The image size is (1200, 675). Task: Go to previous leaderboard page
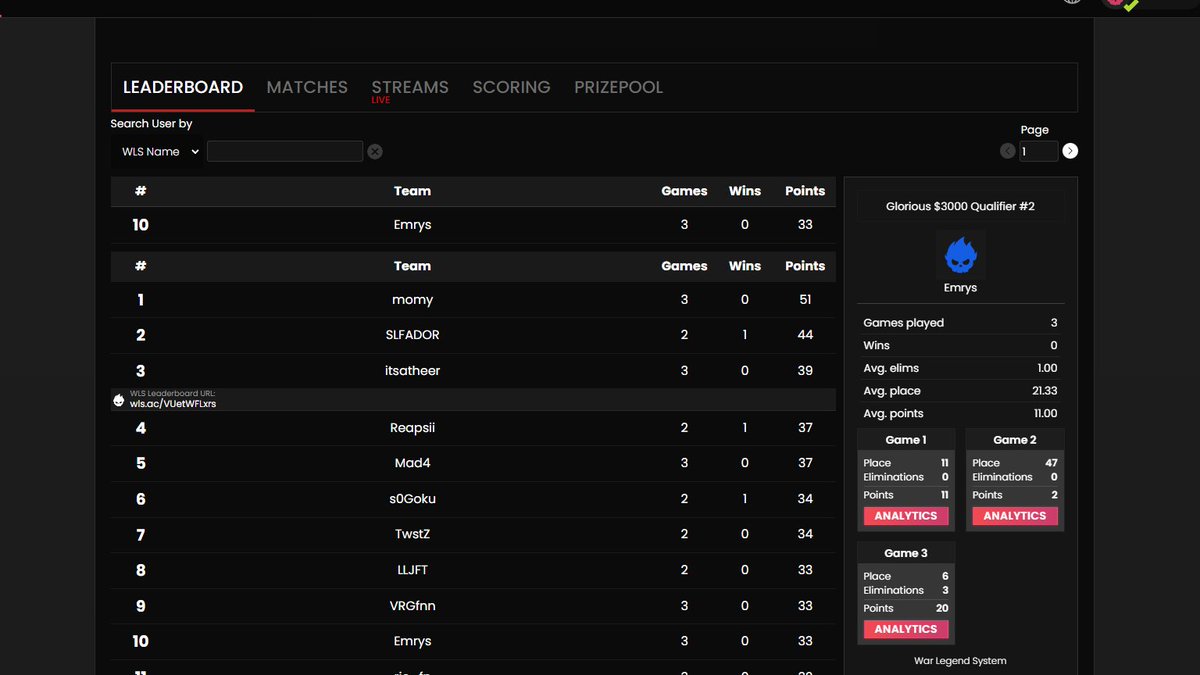click(x=1008, y=151)
